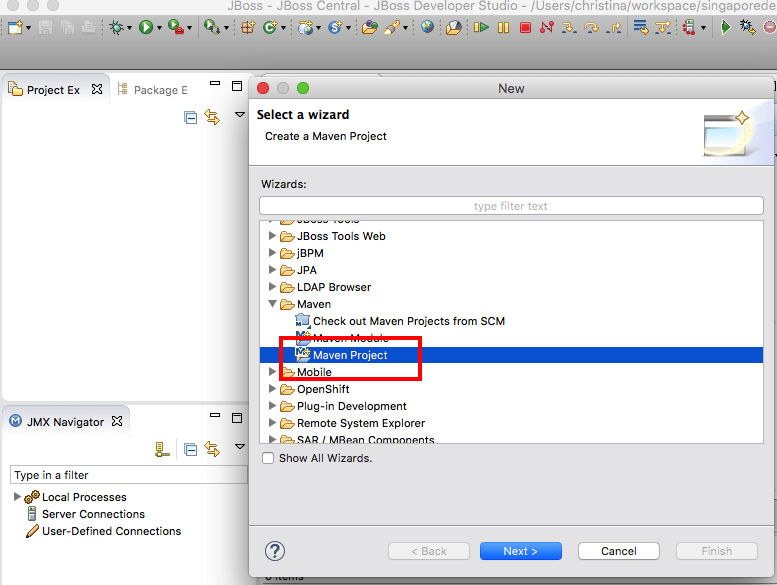Click the JMX Navigator filter text field

(129, 475)
